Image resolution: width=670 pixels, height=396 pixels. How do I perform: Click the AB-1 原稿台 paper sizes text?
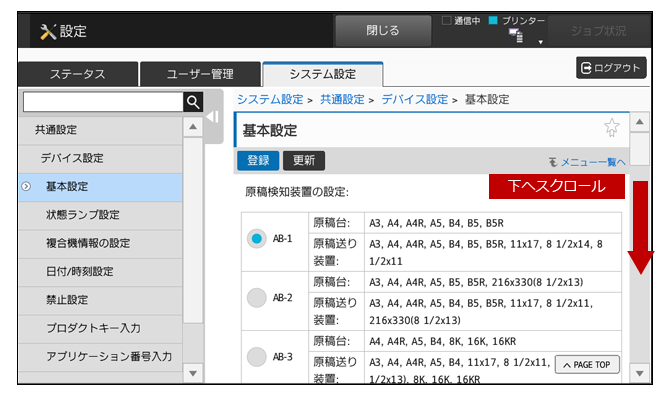click(436, 223)
